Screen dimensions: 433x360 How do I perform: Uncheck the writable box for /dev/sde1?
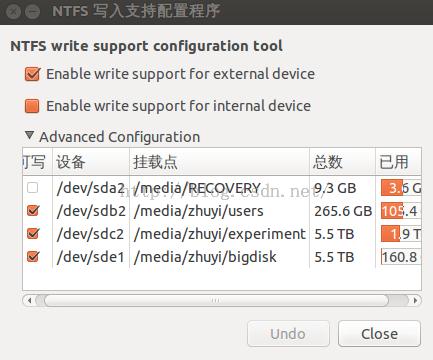(x=33, y=257)
